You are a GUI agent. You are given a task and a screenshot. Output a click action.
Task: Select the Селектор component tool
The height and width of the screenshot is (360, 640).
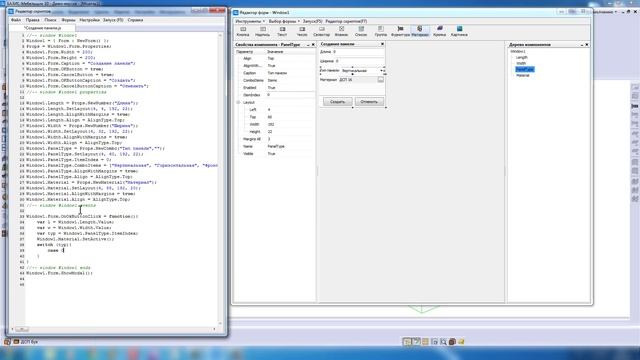click(x=322, y=31)
